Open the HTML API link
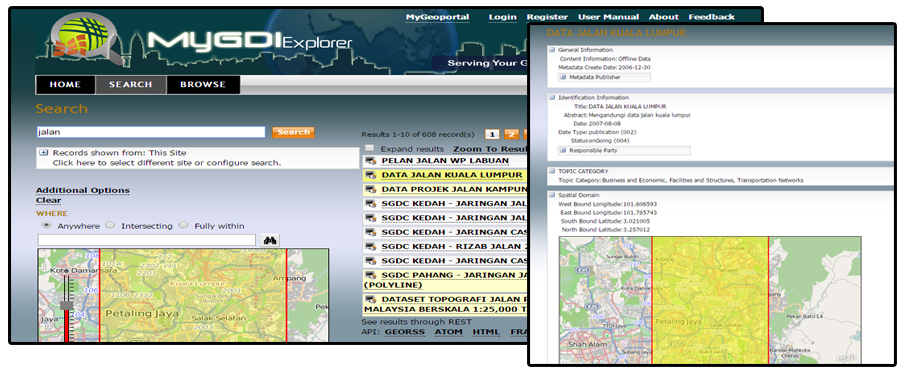 [486, 332]
